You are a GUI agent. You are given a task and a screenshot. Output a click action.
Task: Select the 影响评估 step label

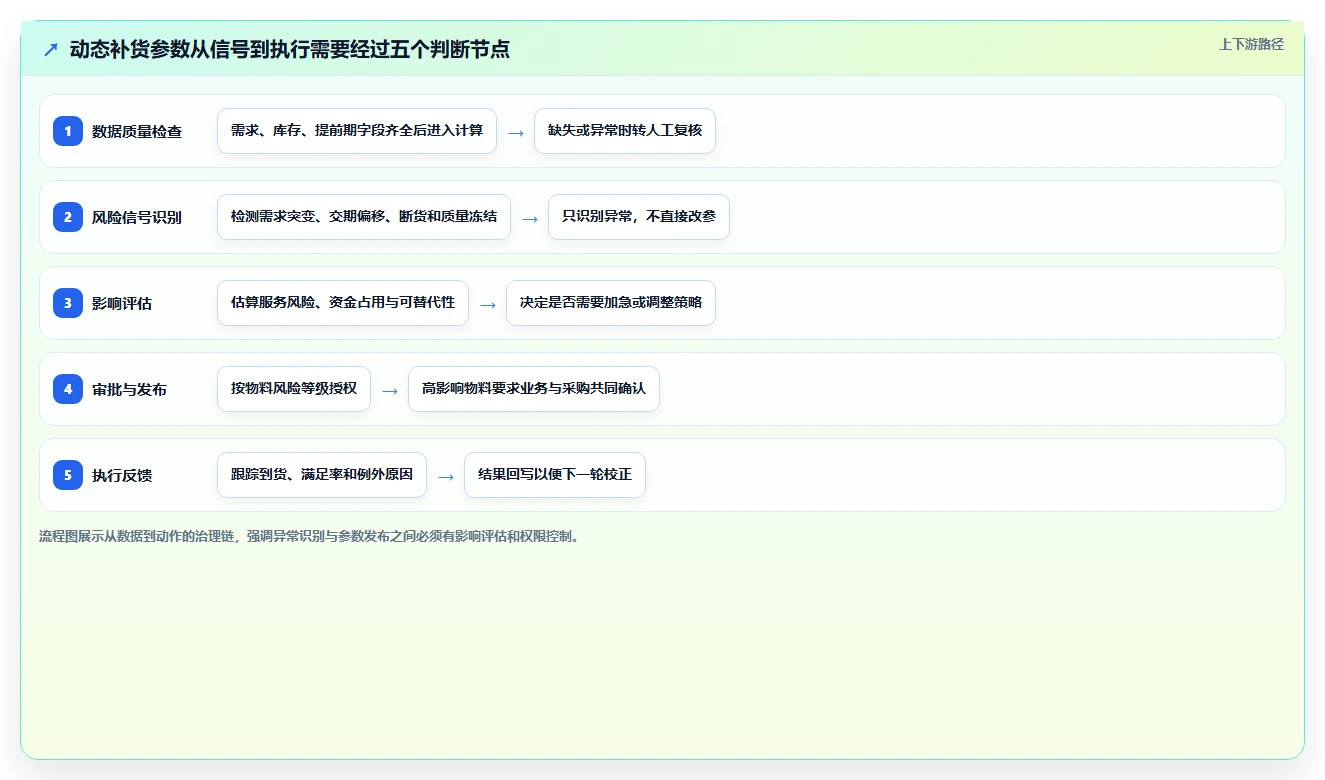[x=122, y=303]
